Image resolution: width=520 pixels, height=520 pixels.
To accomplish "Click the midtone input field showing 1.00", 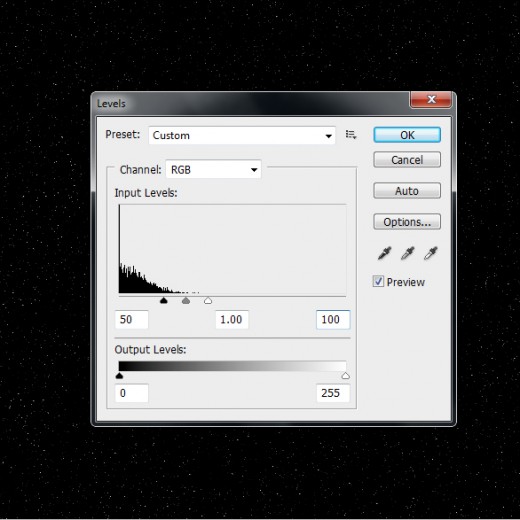I will pyautogui.click(x=232, y=319).
